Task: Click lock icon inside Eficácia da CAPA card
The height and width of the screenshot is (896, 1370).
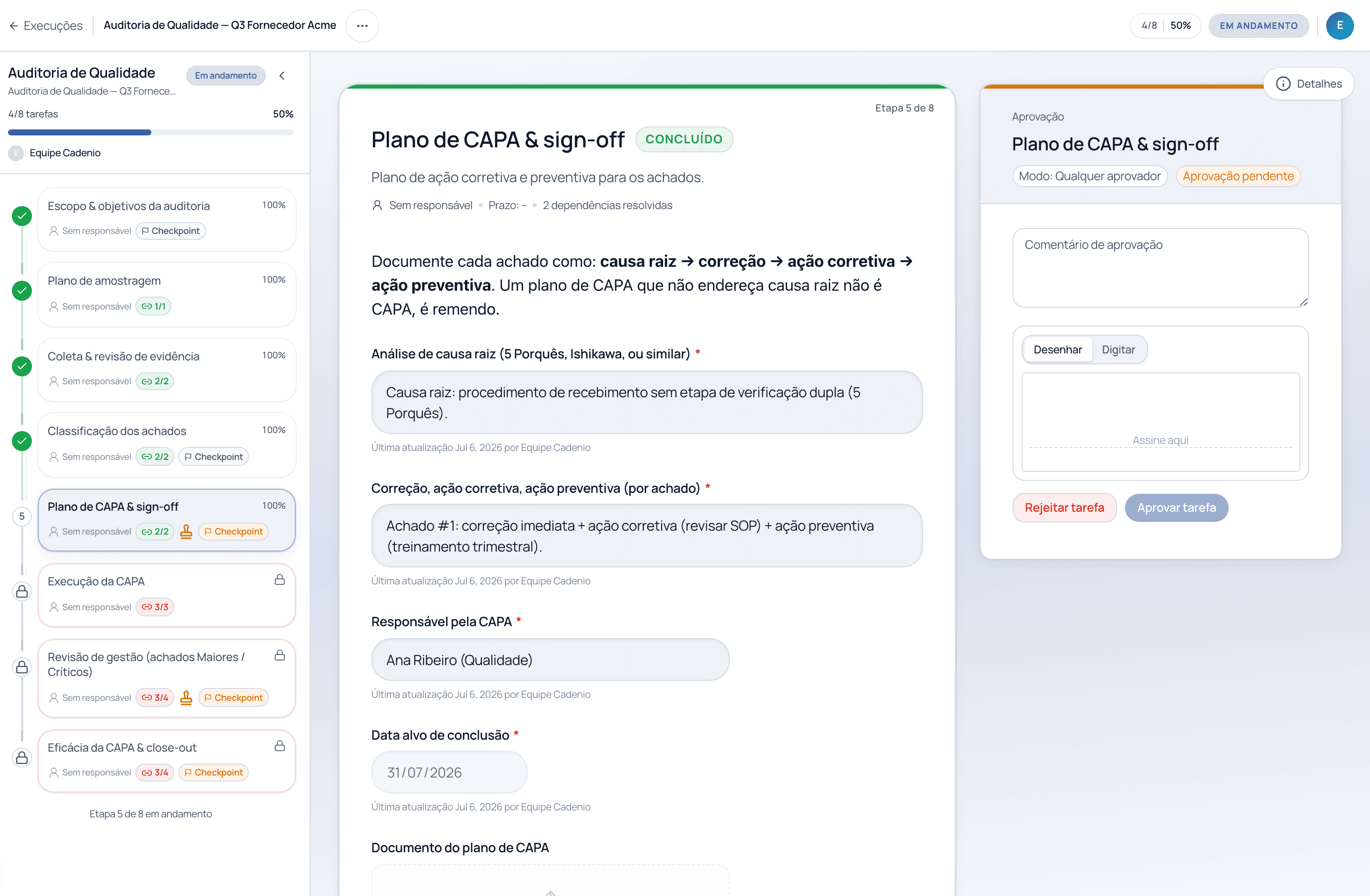Action: (280, 746)
